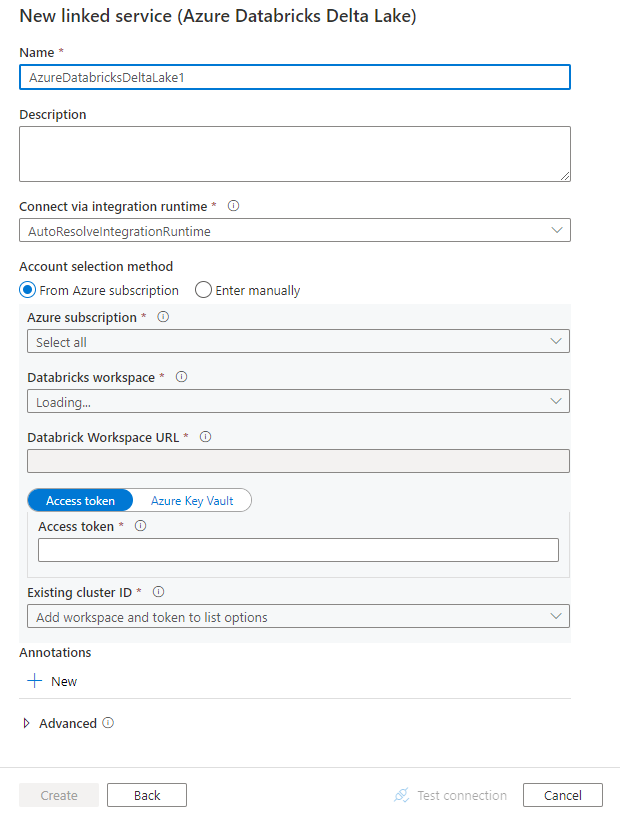Select the Access token tab
Image resolution: width=620 pixels, height=817 pixels.
tap(80, 500)
